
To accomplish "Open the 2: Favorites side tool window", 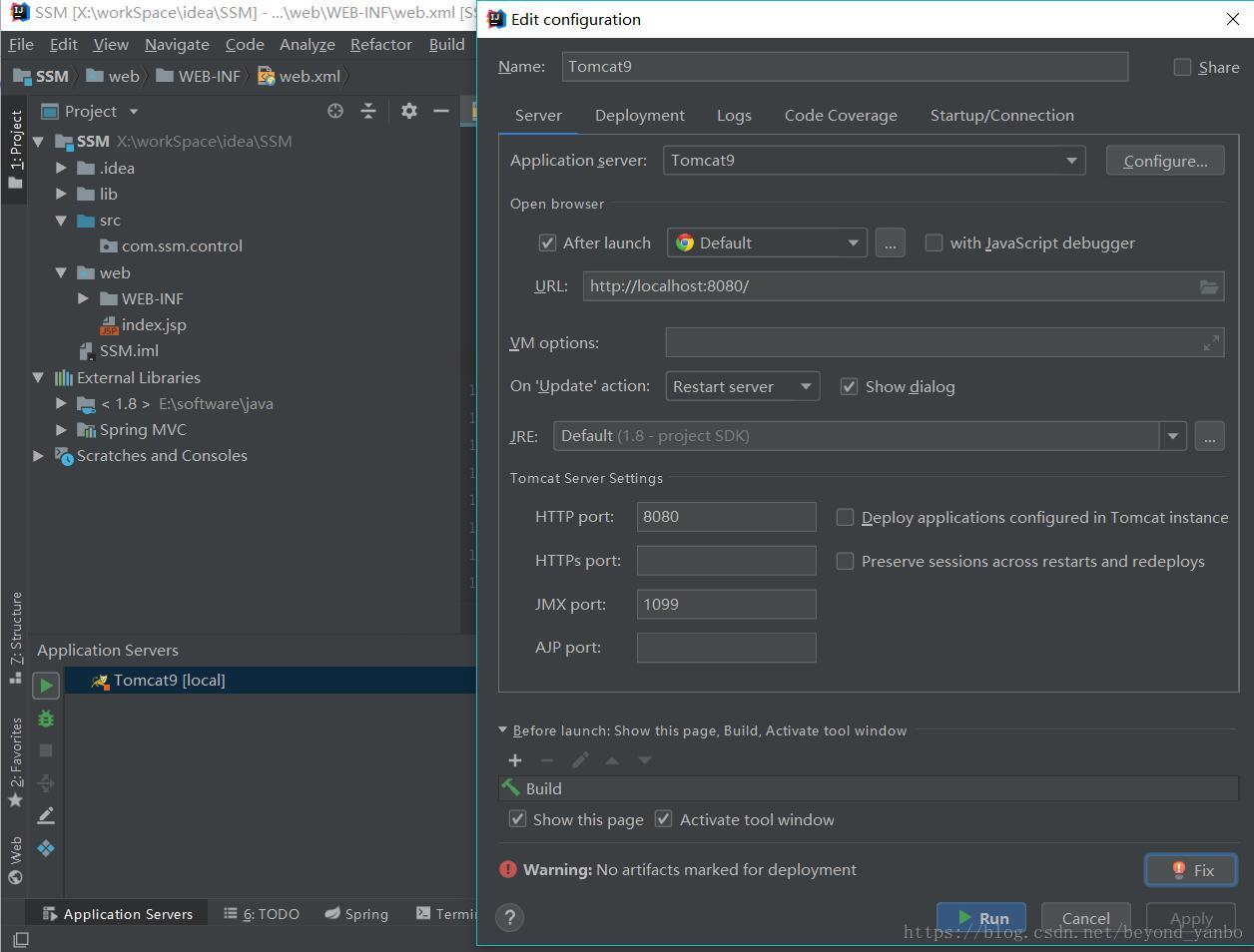I will [x=15, y=761].
